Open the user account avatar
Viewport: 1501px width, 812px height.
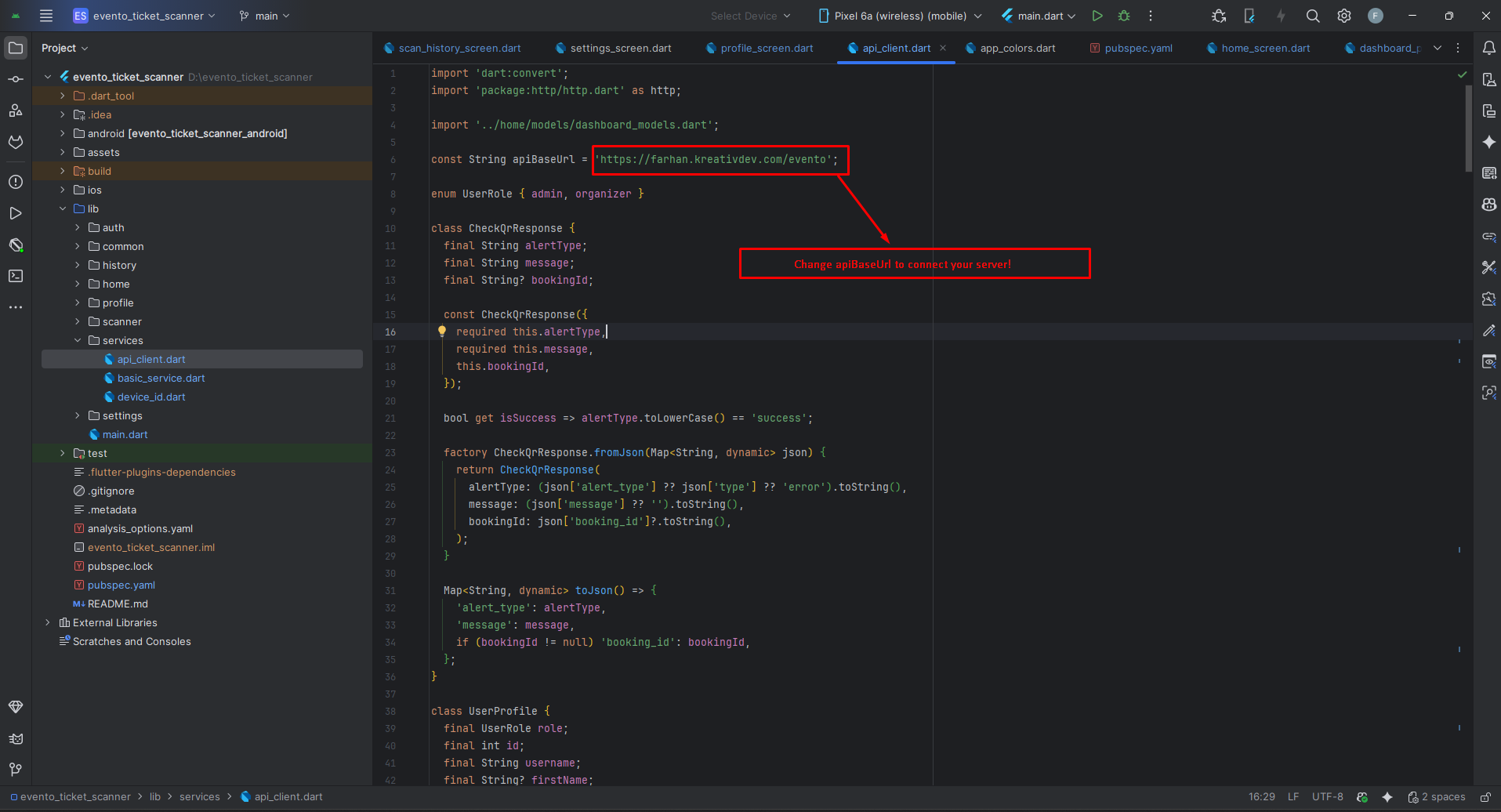click(x=1376, y=16)
